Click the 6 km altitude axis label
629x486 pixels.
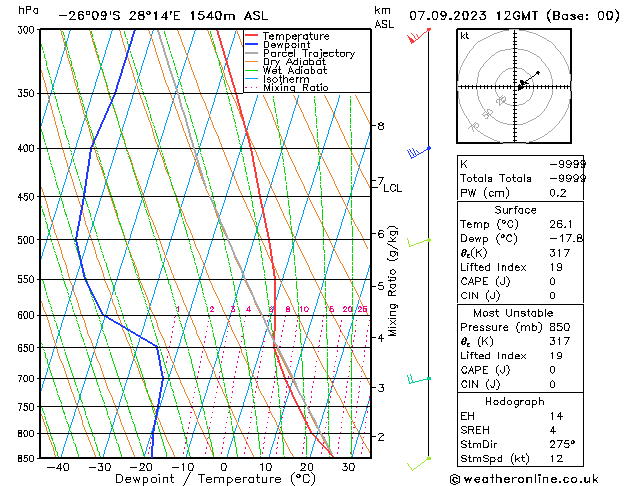pos(381,233)
